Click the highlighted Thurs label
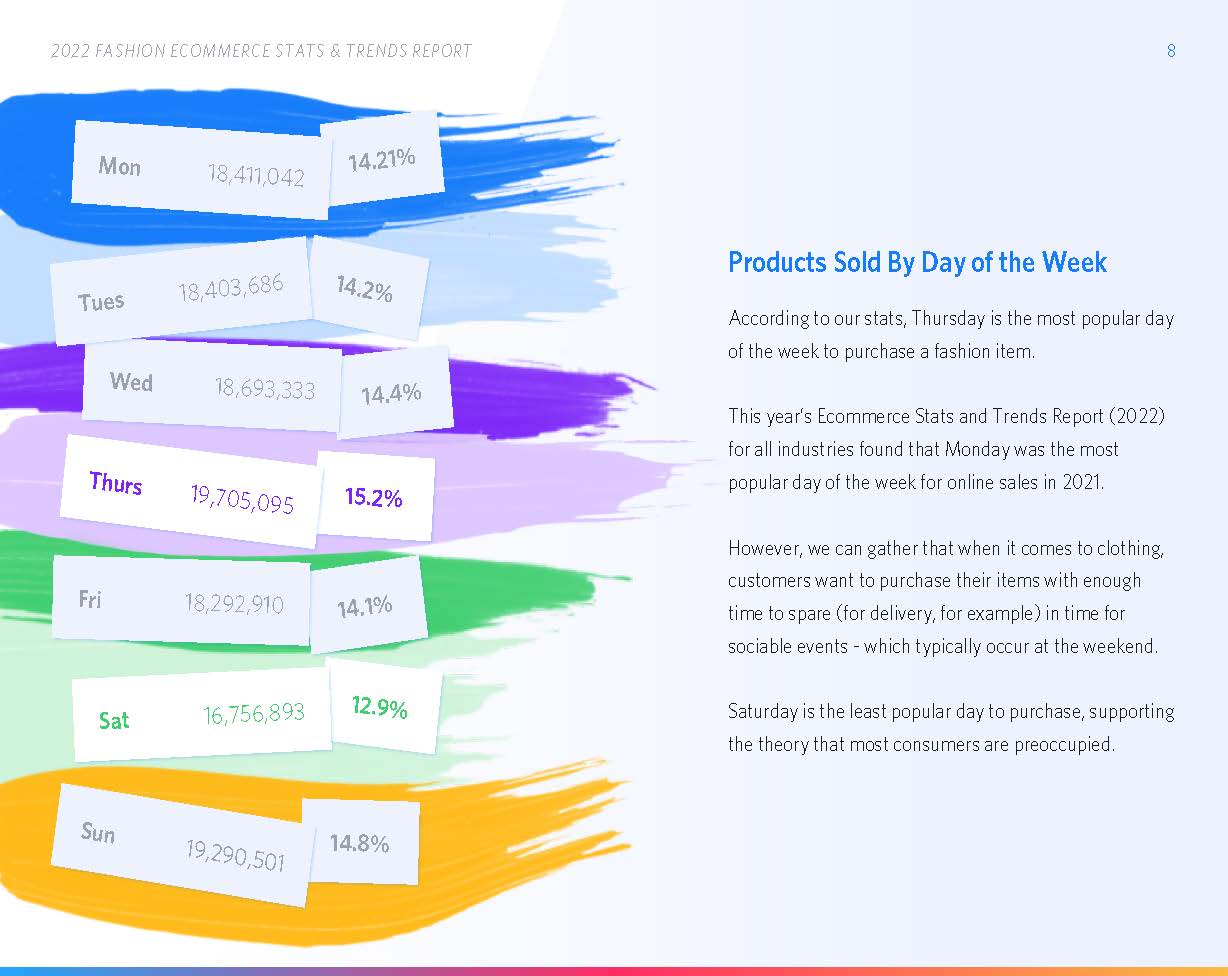1228x976 pixels. click(x=116, y=484)
